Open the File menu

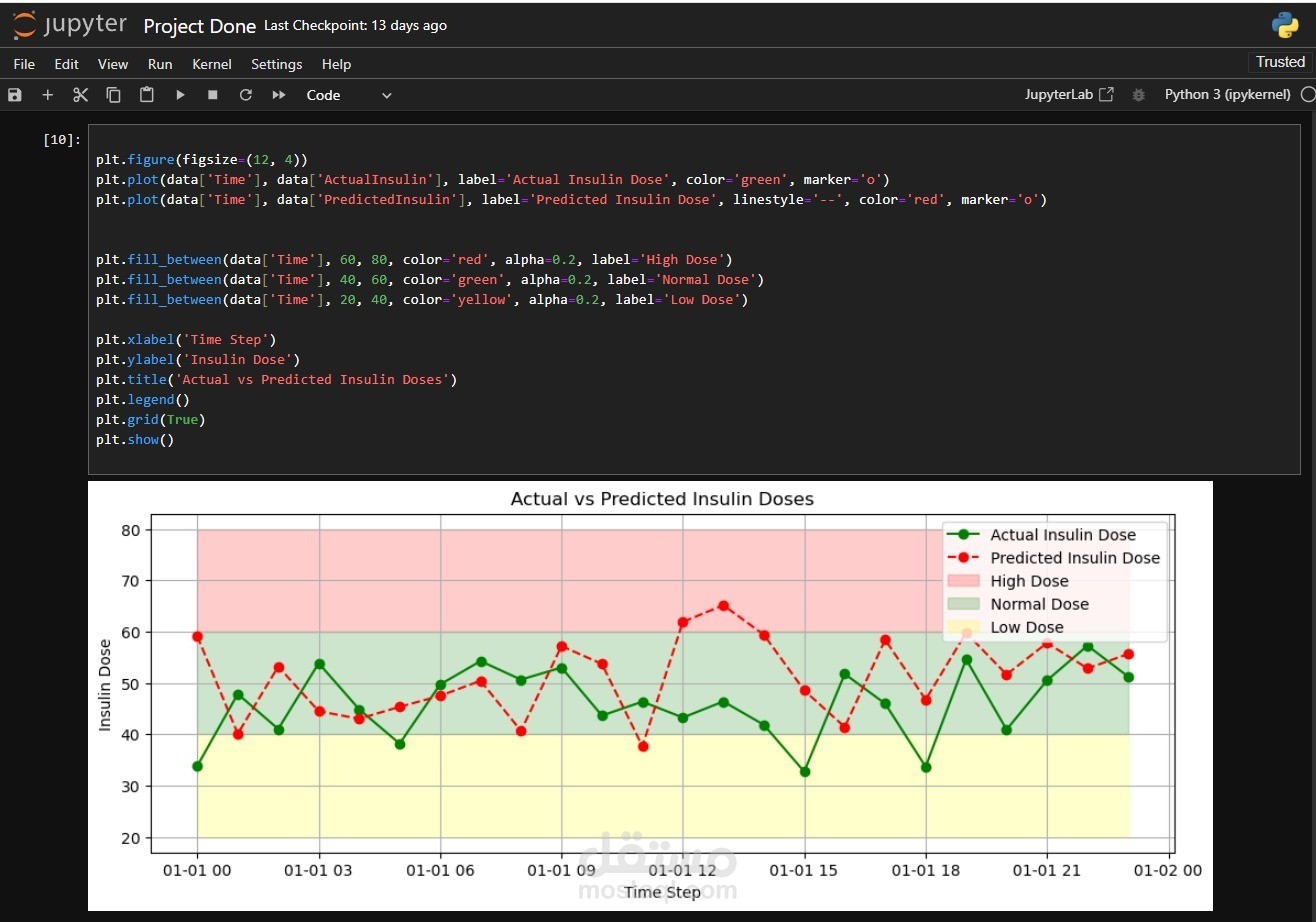point(23,64)
